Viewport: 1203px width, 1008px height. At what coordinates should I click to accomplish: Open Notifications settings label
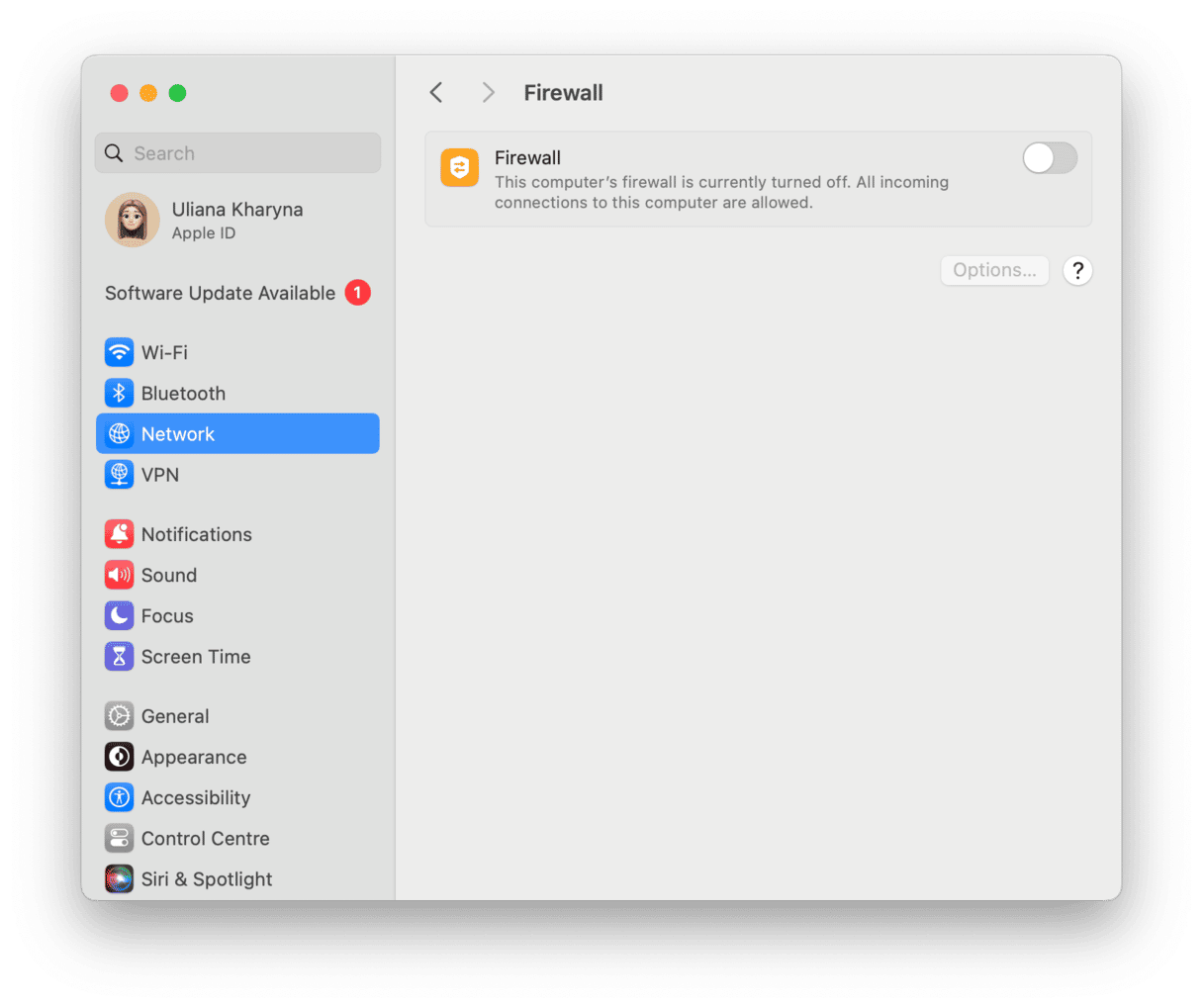coord(196,534)
